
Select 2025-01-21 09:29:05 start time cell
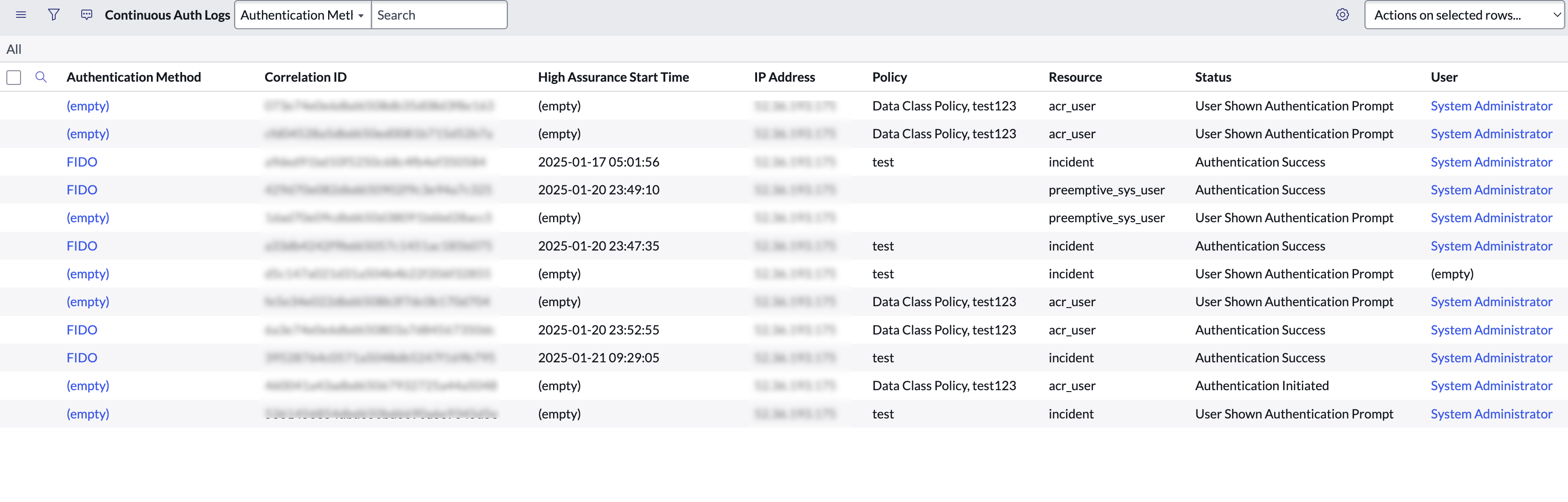pyautogui.click(x=598, y=358)
